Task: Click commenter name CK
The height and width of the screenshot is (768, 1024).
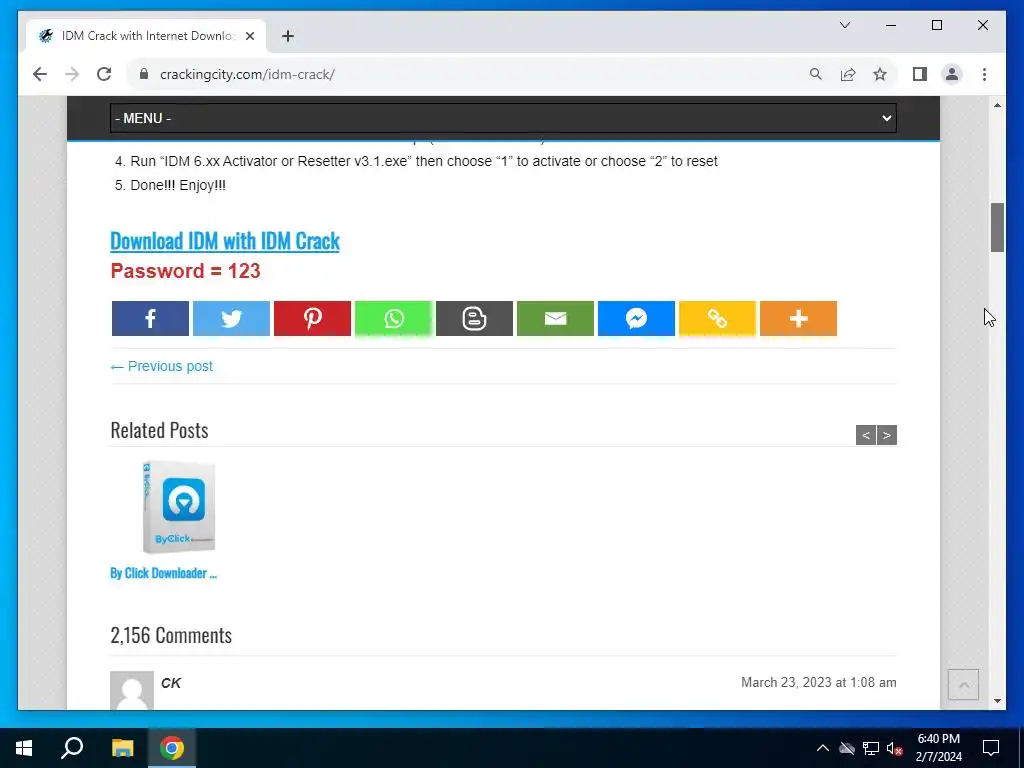Action: [171, 683]
